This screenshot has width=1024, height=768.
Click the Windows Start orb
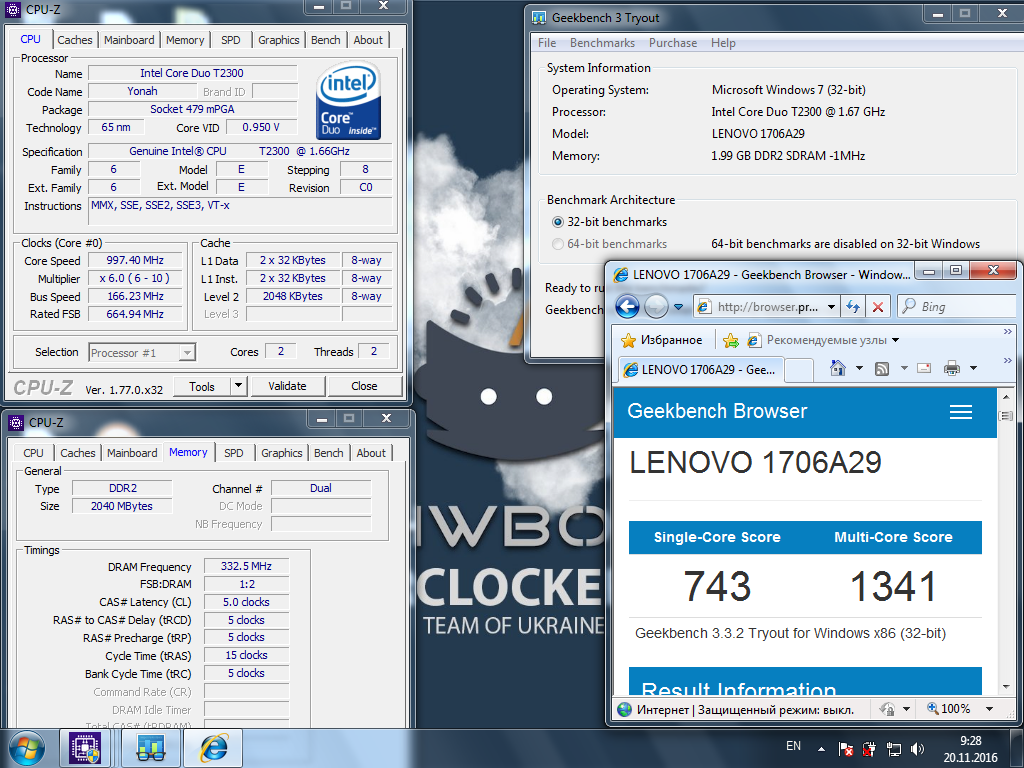point(27,748)
